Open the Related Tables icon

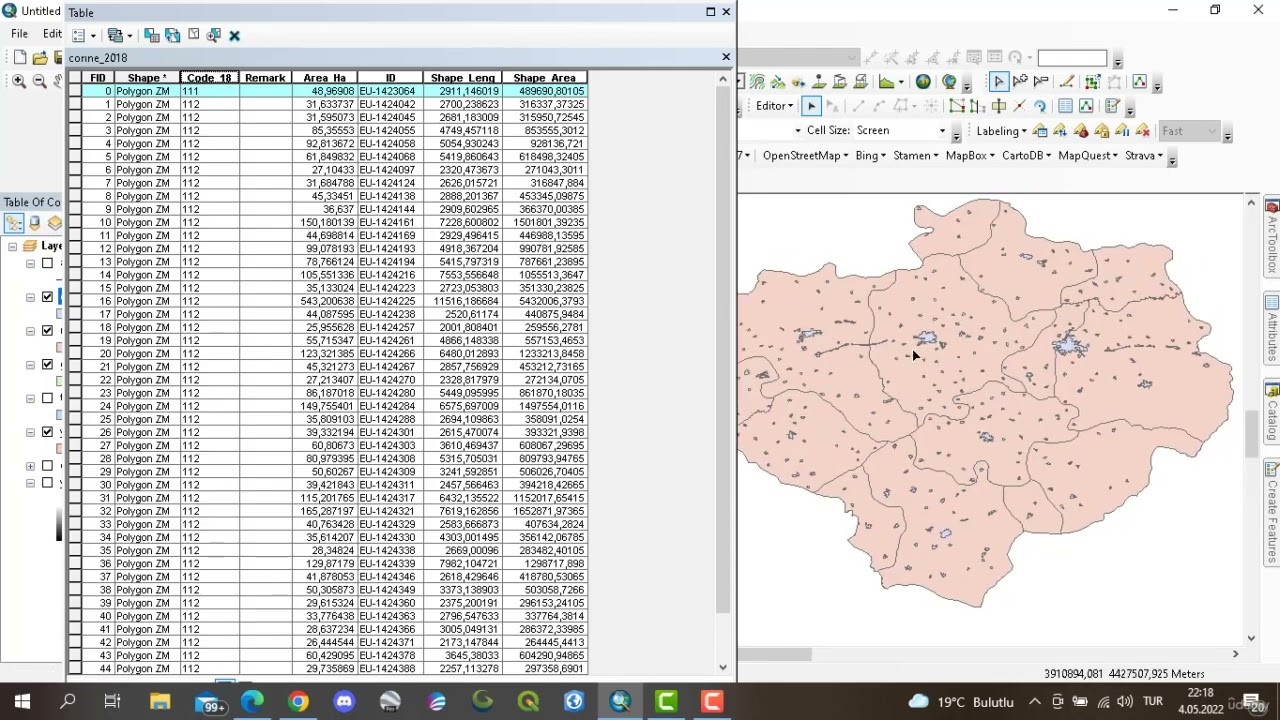(x=117, y=35)
